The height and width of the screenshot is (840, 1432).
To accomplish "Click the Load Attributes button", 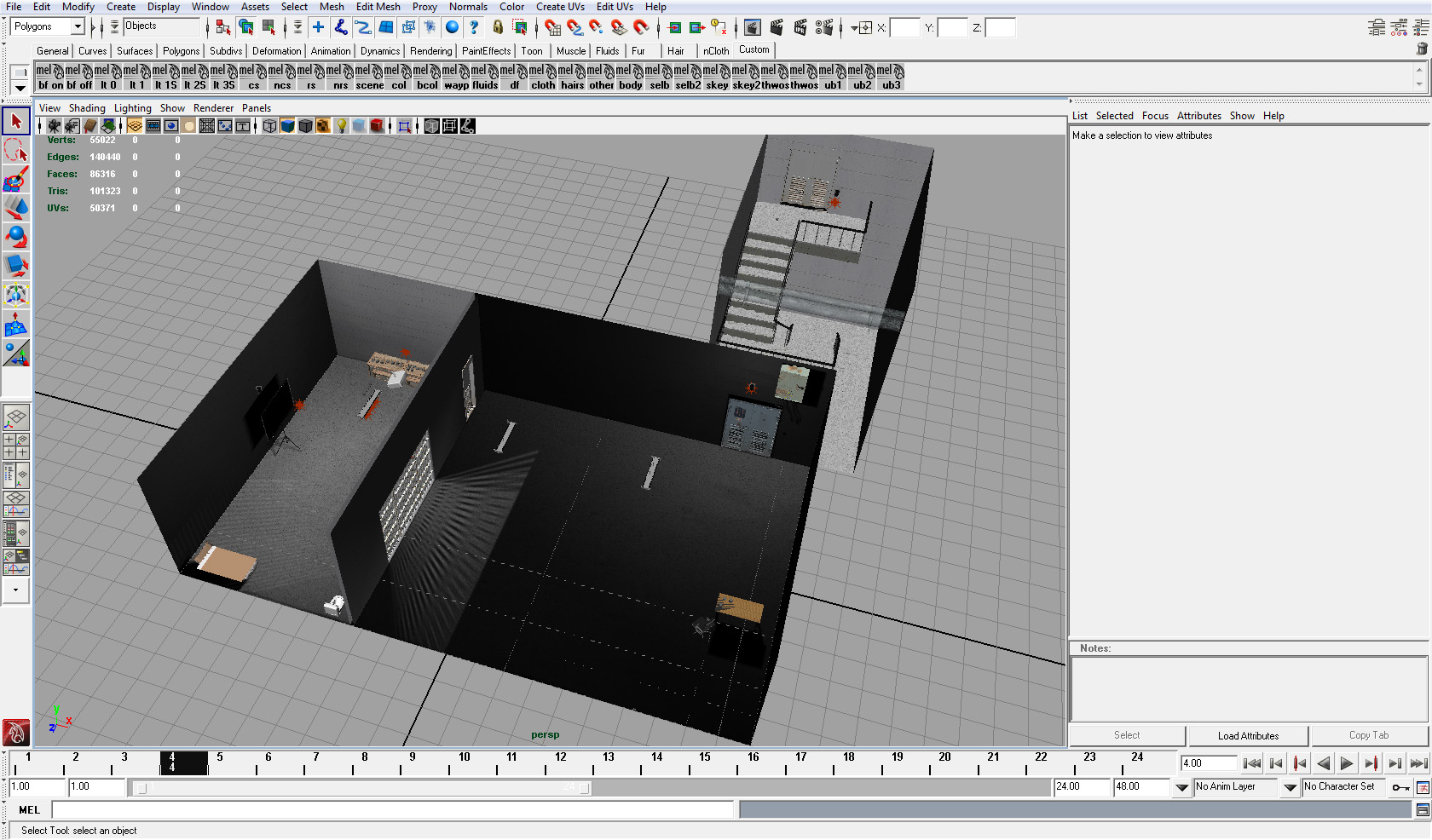I will tap(1248, 735).
